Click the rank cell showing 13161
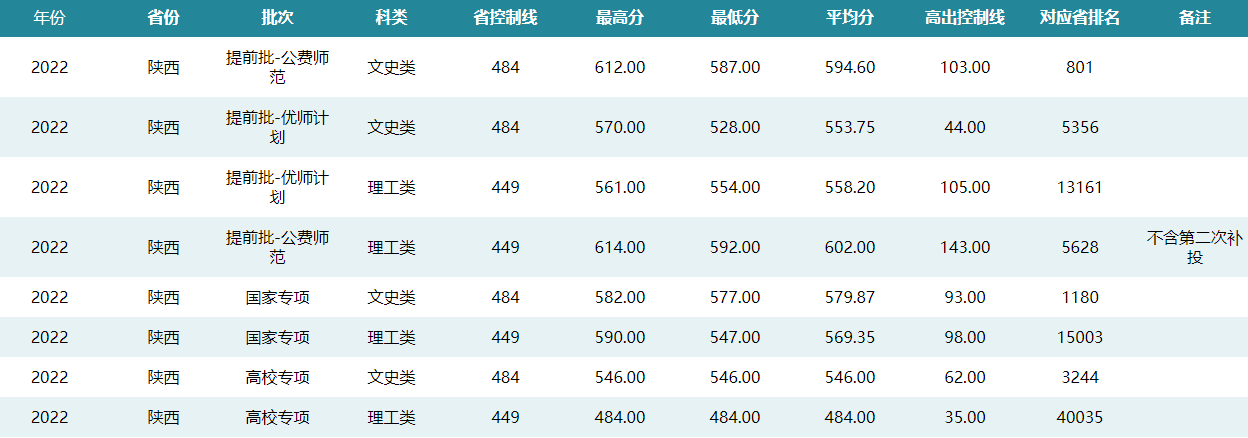Screen dimensions: 1248x438 point(1080,187)
